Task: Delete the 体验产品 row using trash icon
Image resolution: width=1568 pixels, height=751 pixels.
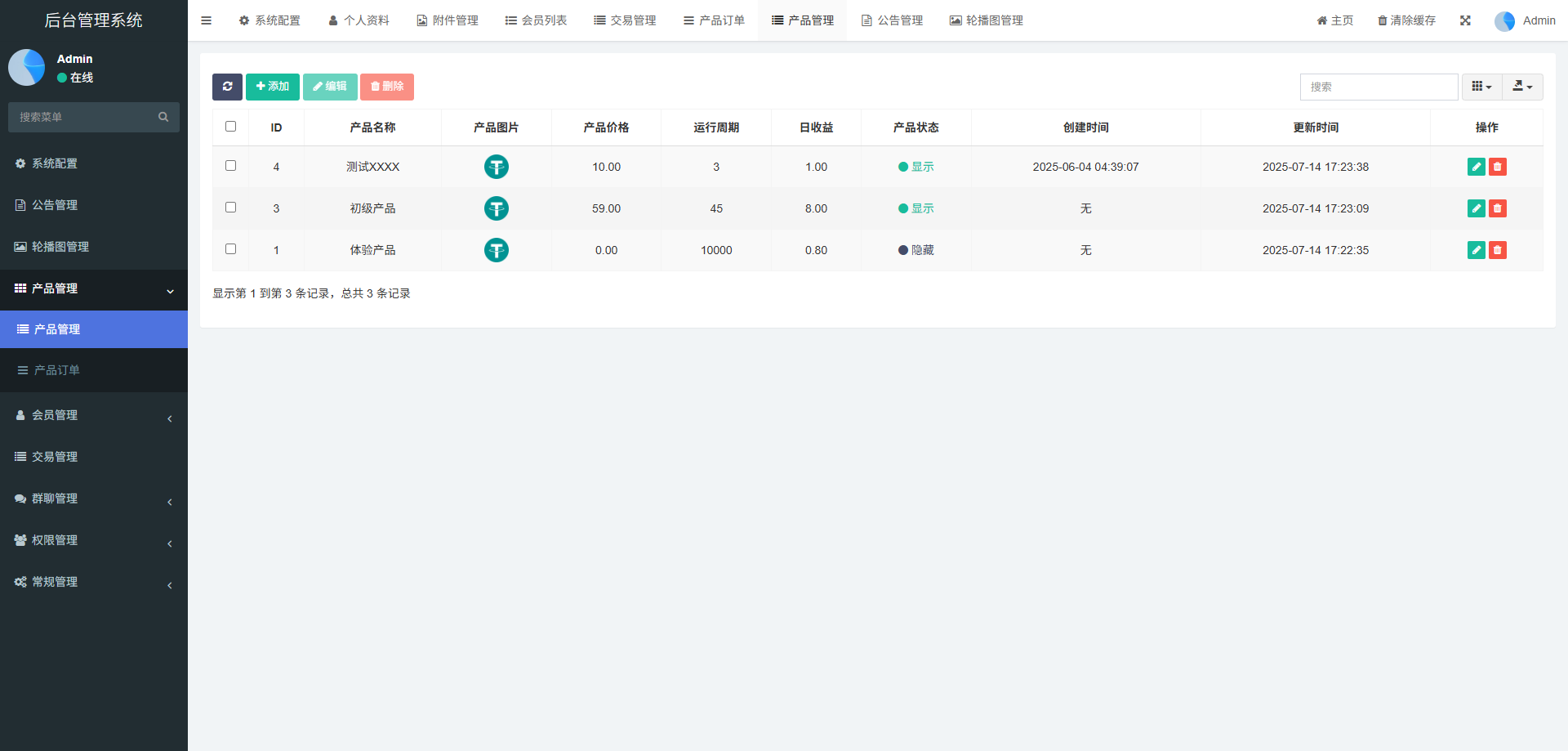Action: pos(1497,250)
